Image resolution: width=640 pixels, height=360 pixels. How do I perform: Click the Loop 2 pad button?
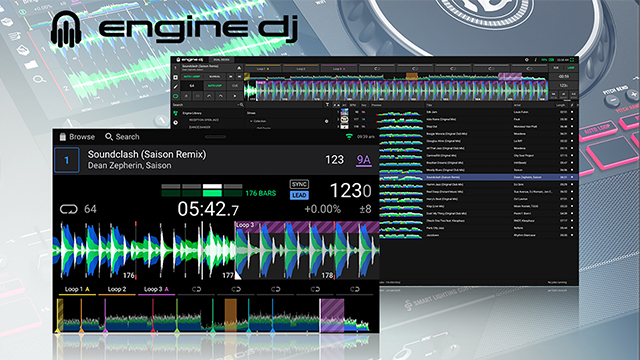click(117, 289)
